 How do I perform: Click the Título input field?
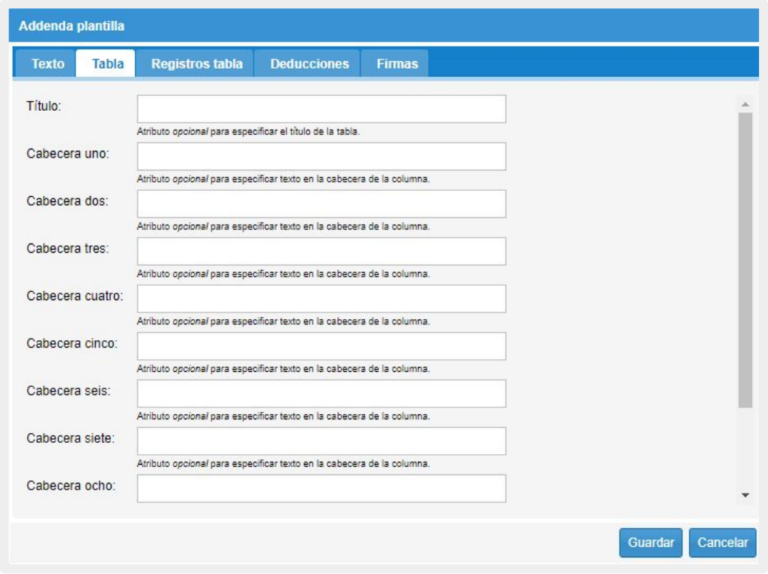point(321,109)
